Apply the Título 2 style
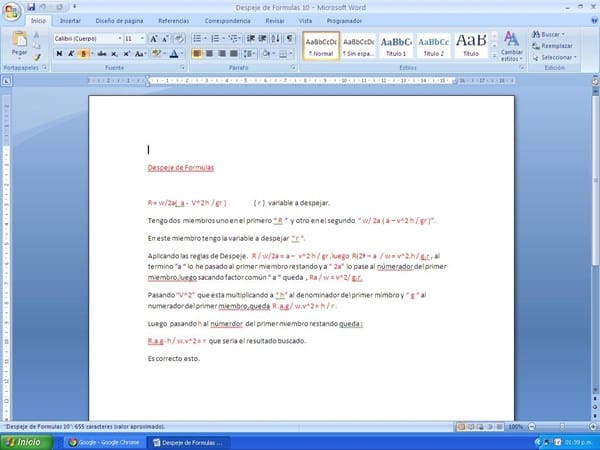 coord(433,46)
